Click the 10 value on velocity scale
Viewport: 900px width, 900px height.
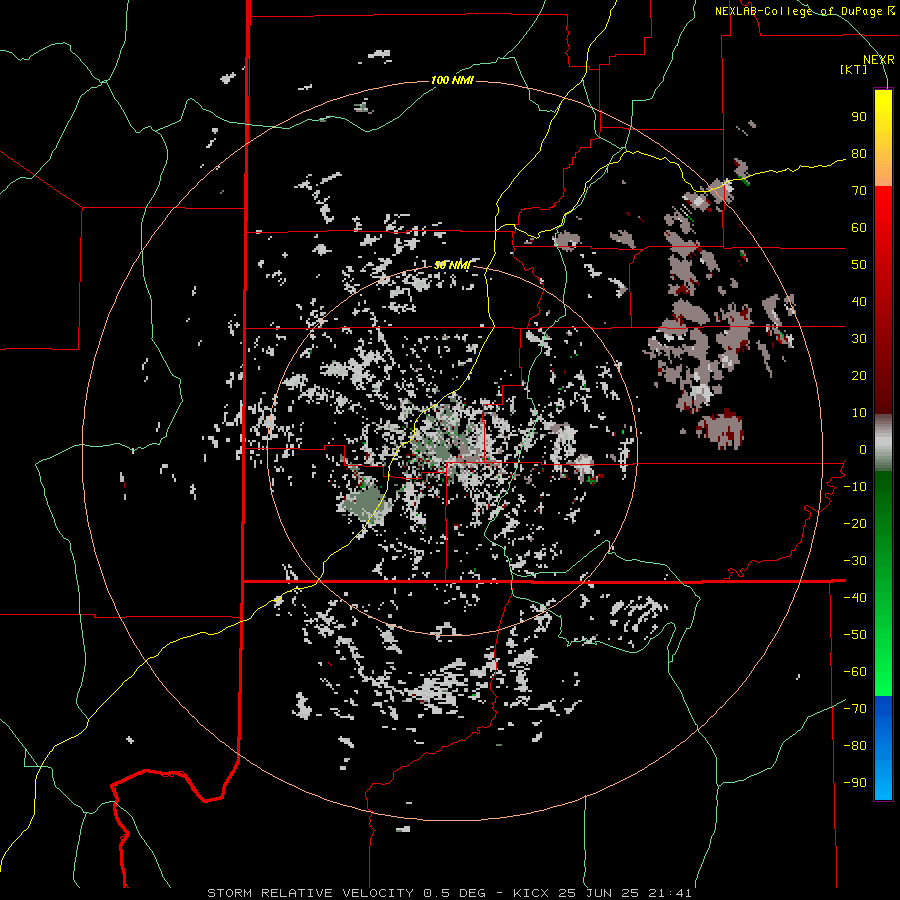[859, 413]
